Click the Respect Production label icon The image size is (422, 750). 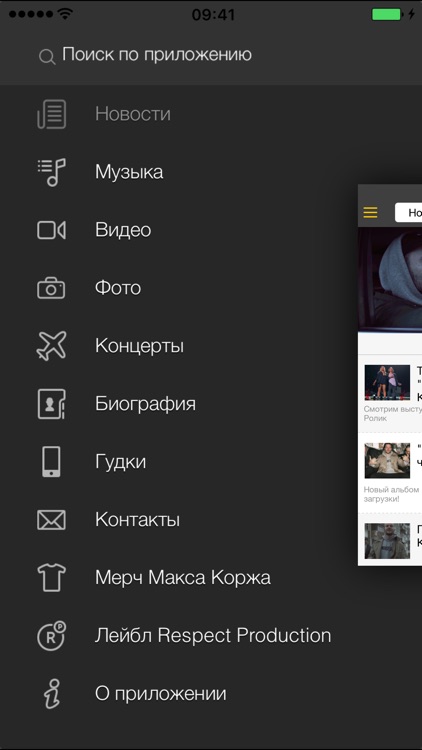click(51, 636)
